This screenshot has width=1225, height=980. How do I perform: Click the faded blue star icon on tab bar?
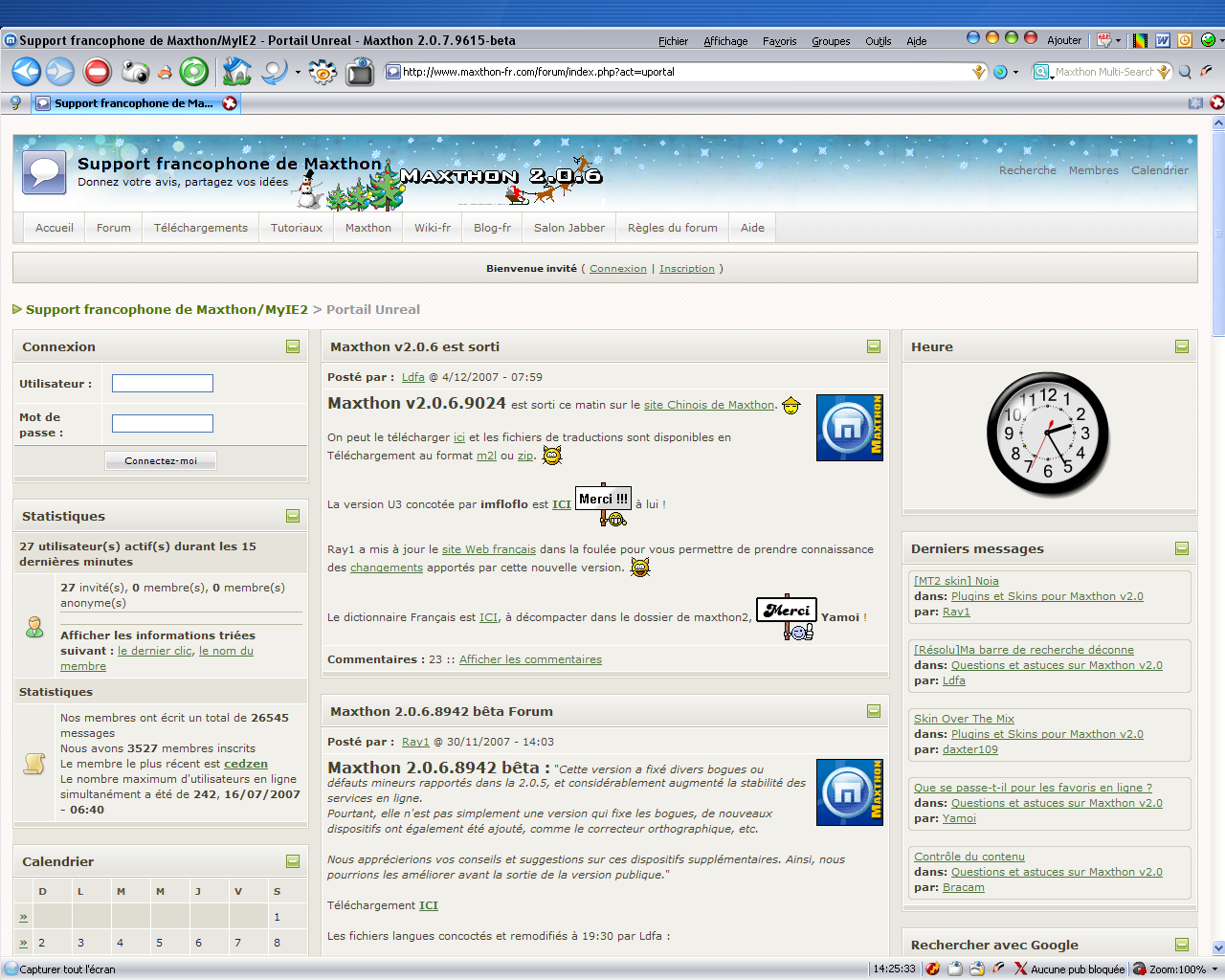[1196, 102]
